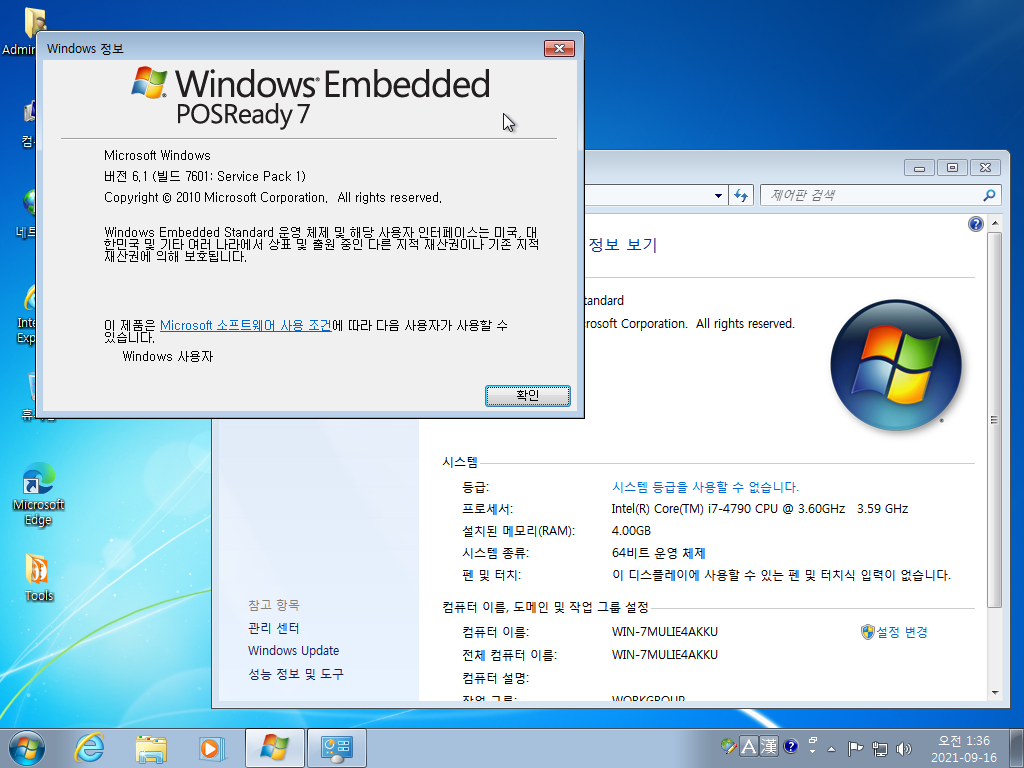Open network status tray icon

[880, 748]
